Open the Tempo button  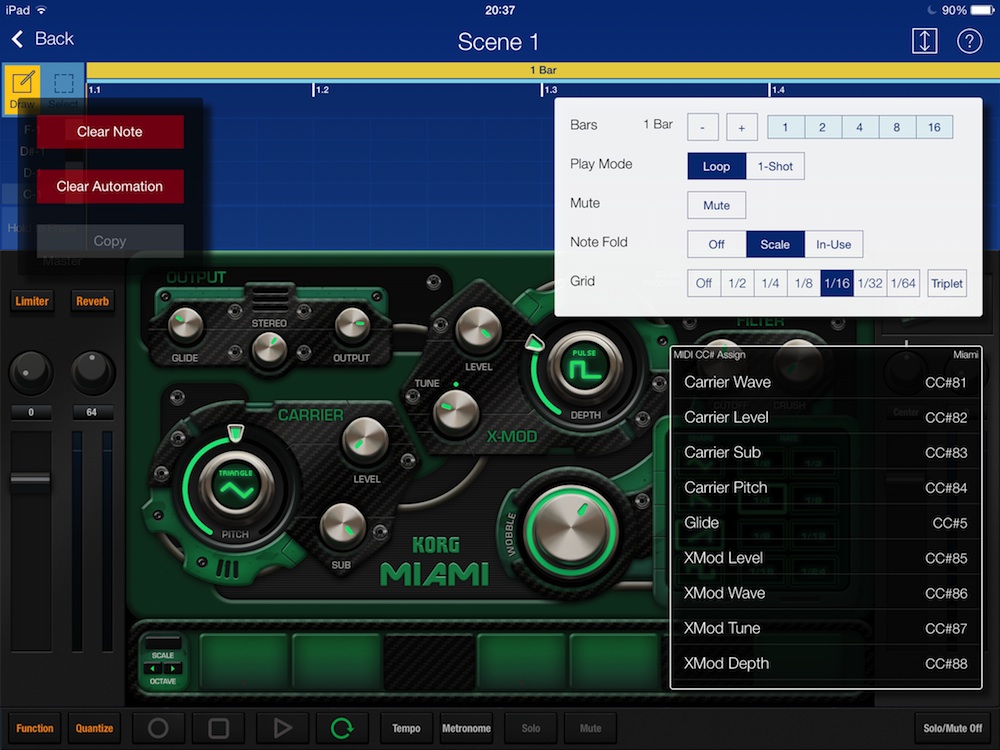coord(406,728)
